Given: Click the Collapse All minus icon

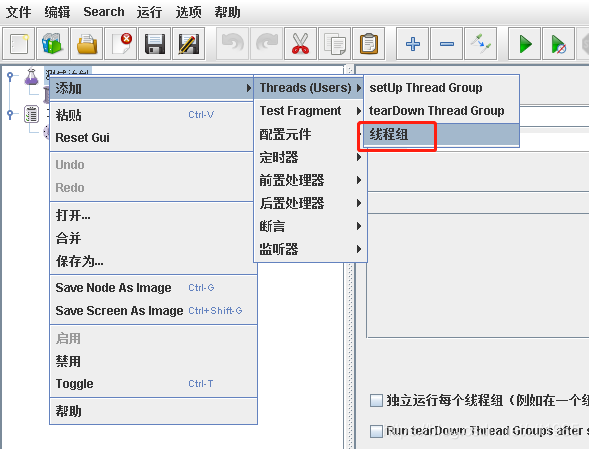Looking at the screenshot, I should (x=446, y=44).
